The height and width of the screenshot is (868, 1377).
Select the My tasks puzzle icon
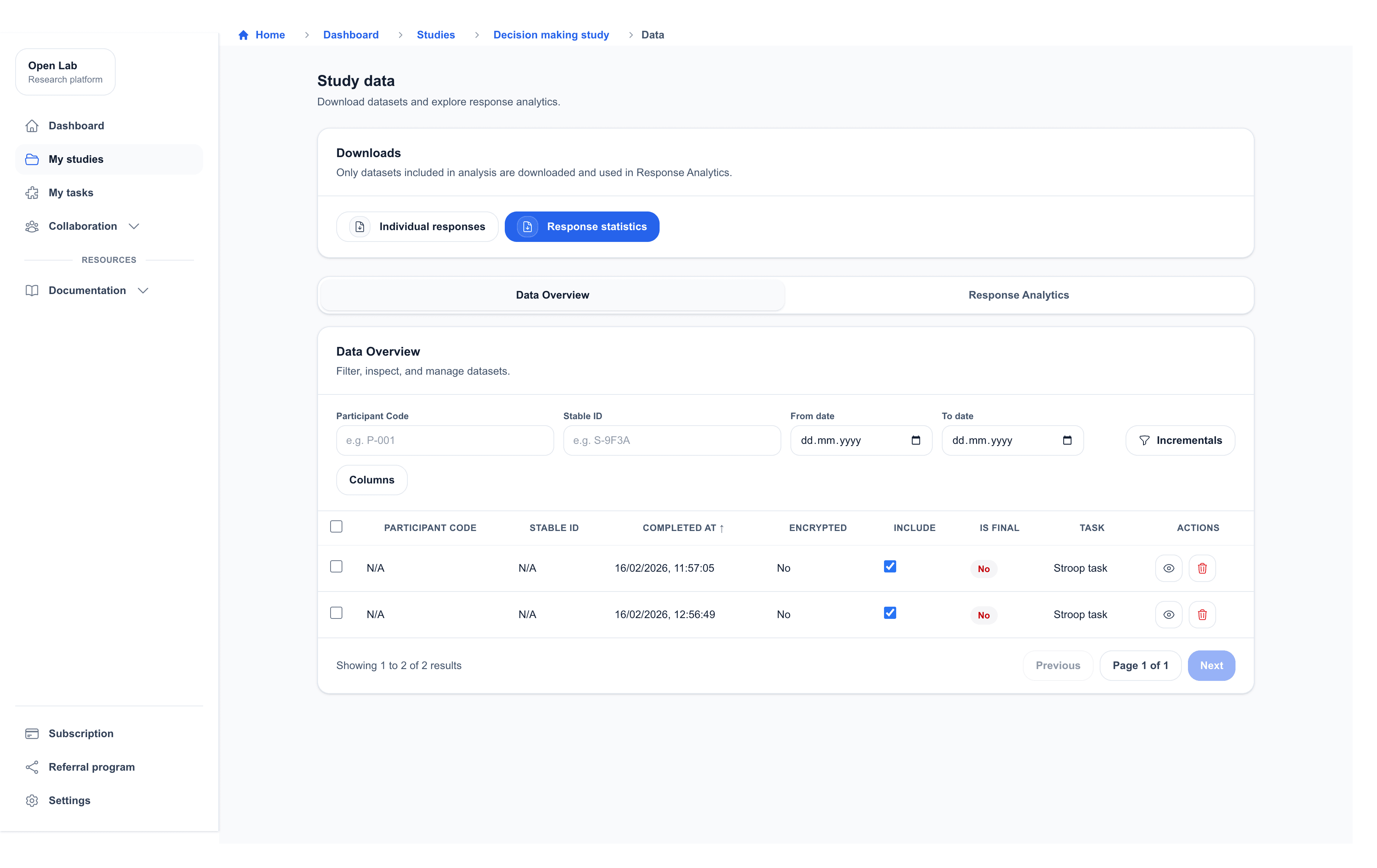tap(32, 193)
